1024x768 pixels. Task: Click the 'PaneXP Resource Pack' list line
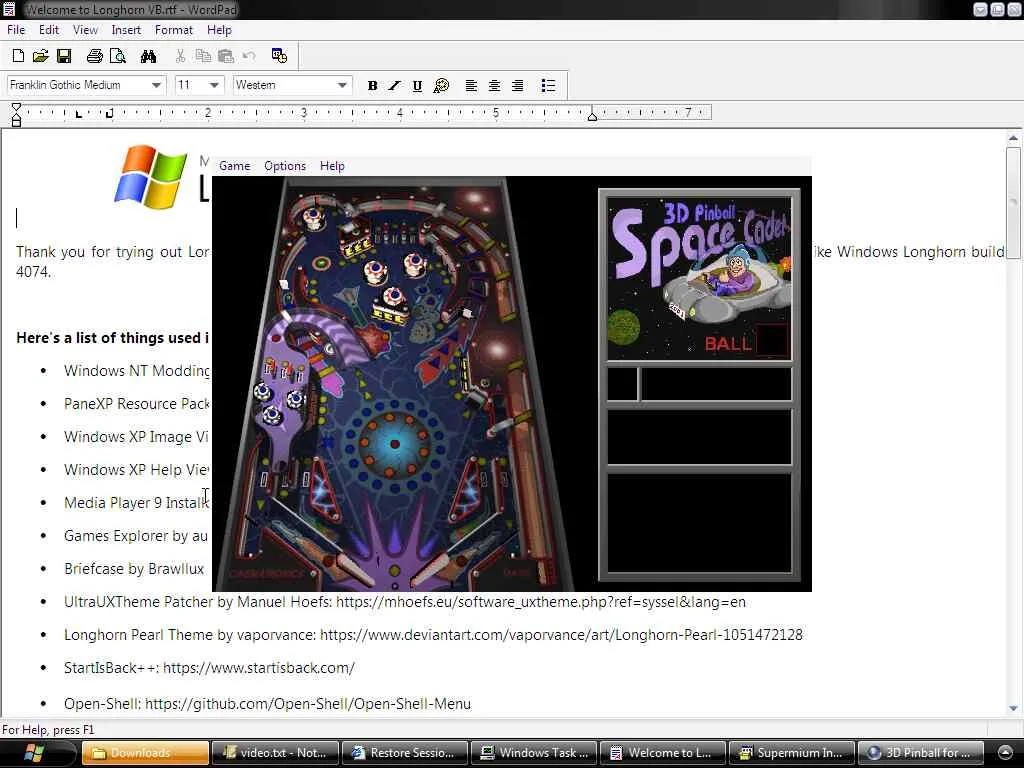coord(136,404)
